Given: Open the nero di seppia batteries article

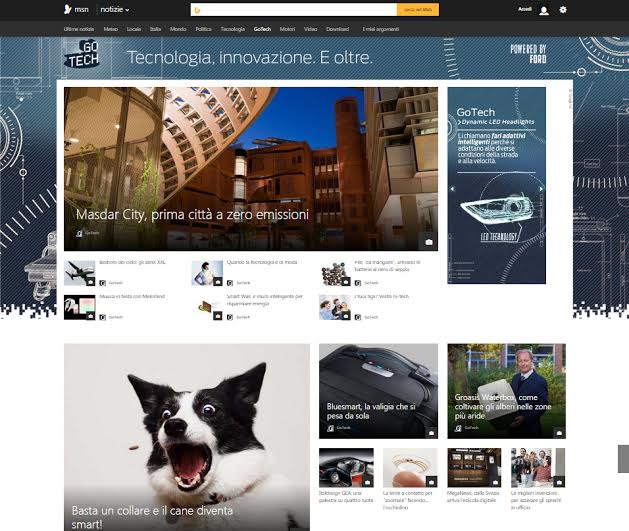Looking at the screenshot, I should [x=387, y=266].
